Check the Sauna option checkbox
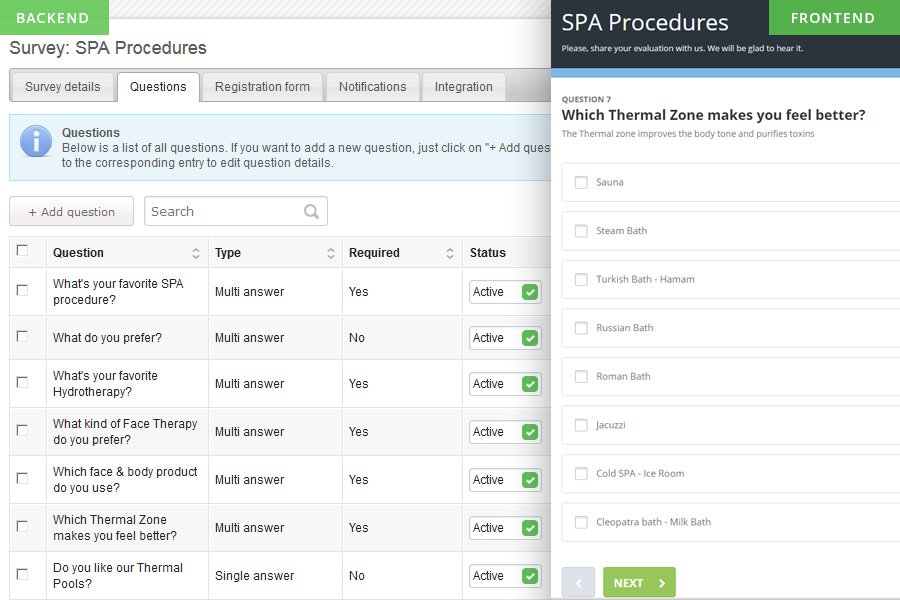The height and width of the screenshot is (600, 900). pyautogui.click(x=581, y=182)
